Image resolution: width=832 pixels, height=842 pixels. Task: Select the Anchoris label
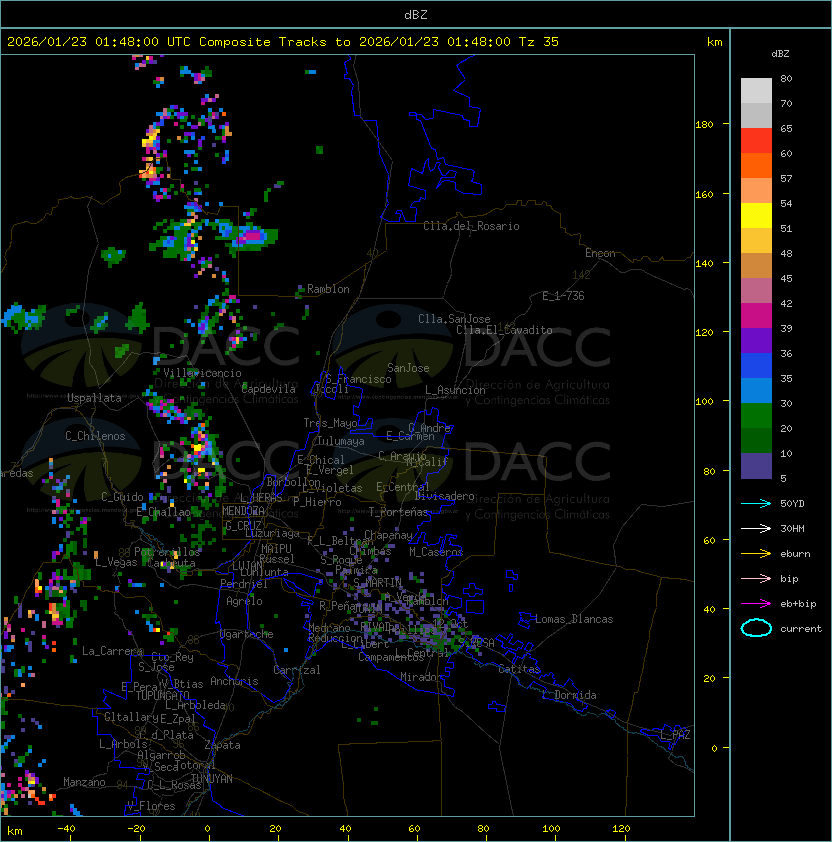click(234, 681)
